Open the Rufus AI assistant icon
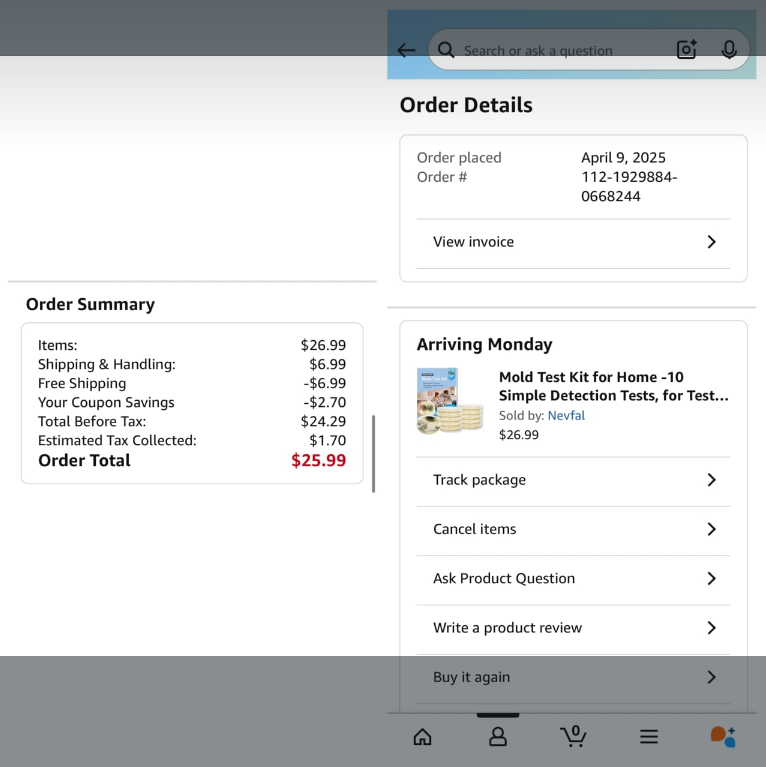The image size is (766, 767). click(723, 737)
